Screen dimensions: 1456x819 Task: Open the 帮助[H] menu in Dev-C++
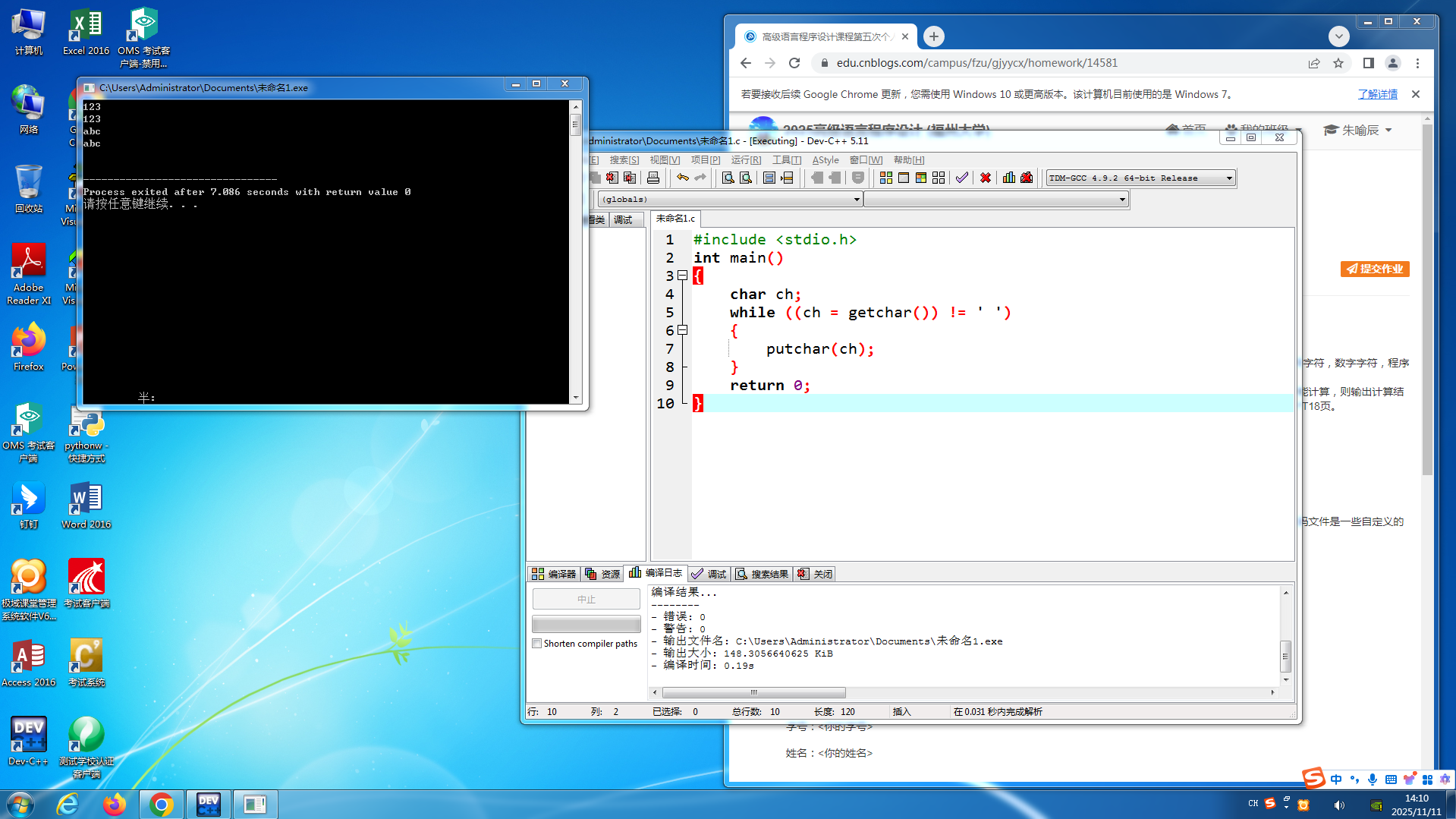909,160
